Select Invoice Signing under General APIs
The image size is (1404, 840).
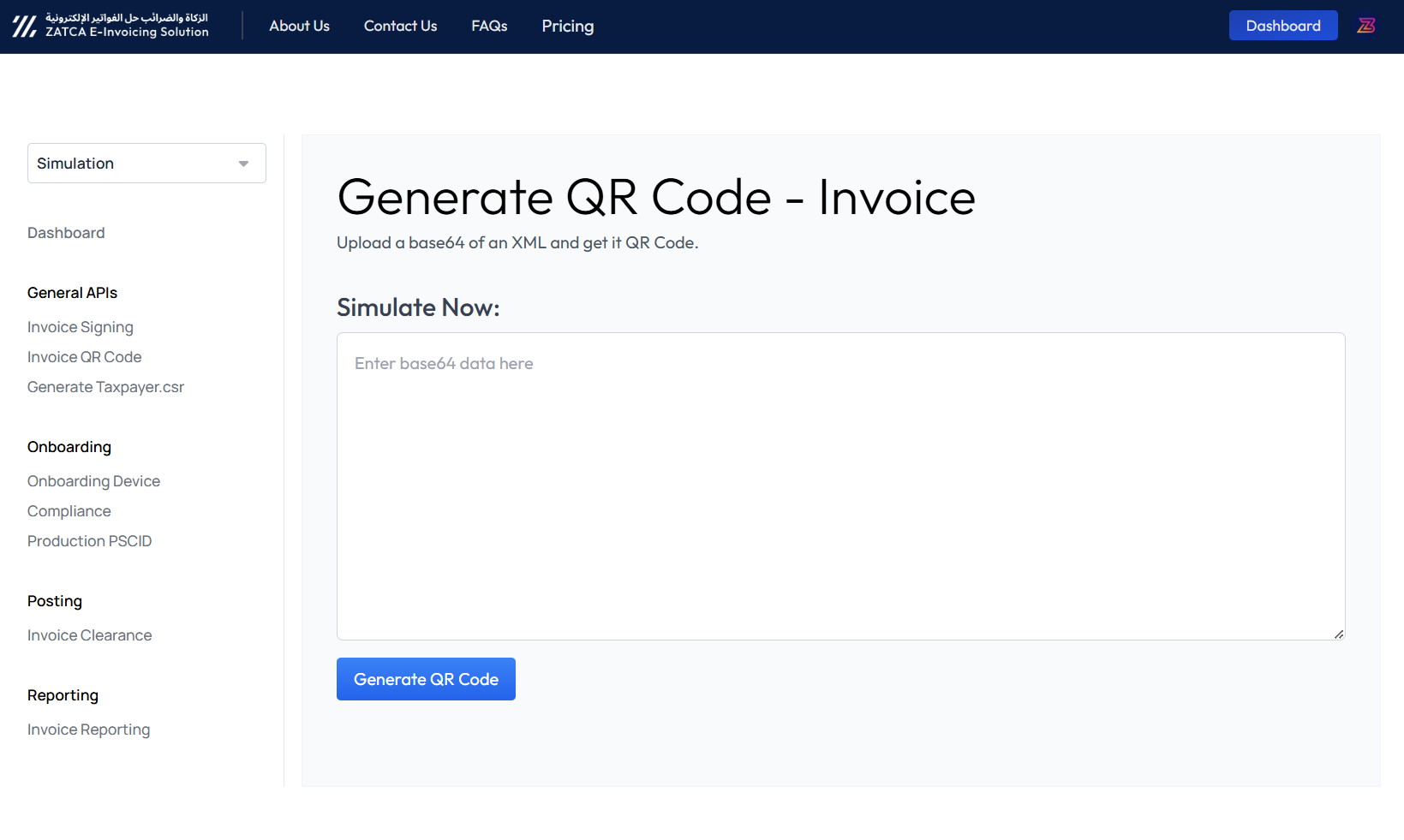pos(80,326)
